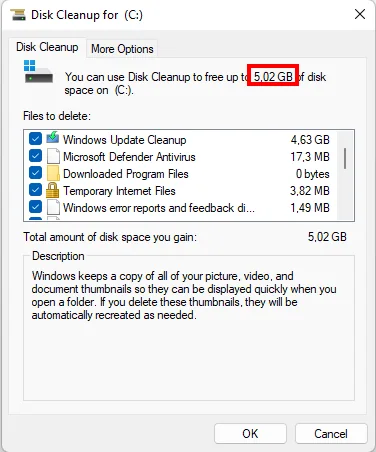
Task: Click the Files to delete label
Action: pyautogui.click(x=57, y=116)
